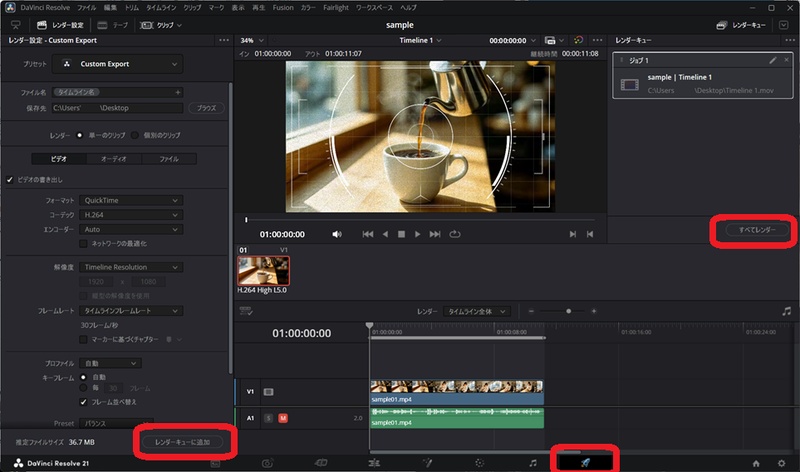Open Timeline 1 selector dropdown
The image size is (800, 472).
point(420,40)
